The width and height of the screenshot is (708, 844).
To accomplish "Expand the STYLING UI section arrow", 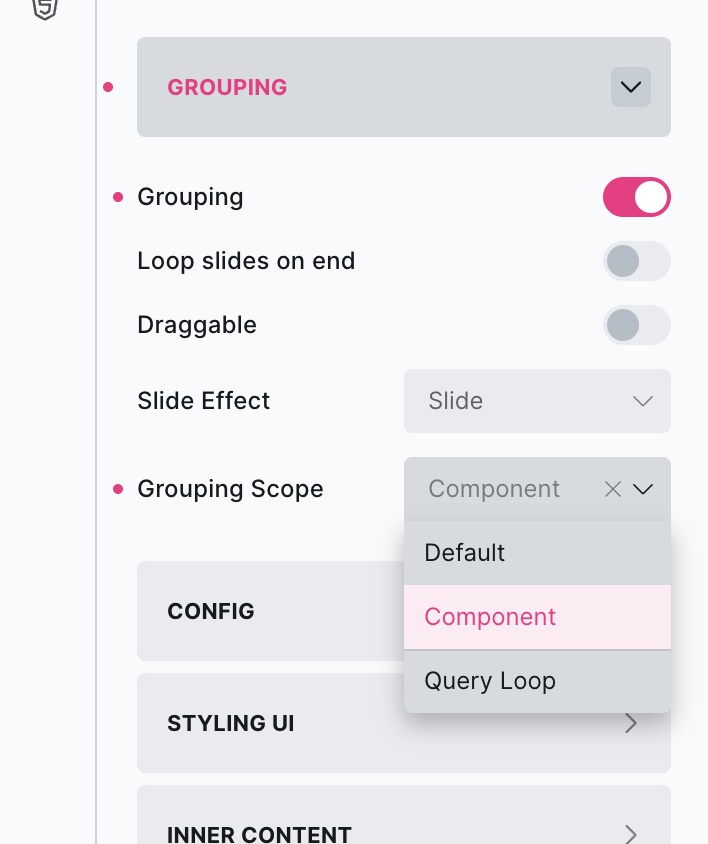I will [631, 723].
